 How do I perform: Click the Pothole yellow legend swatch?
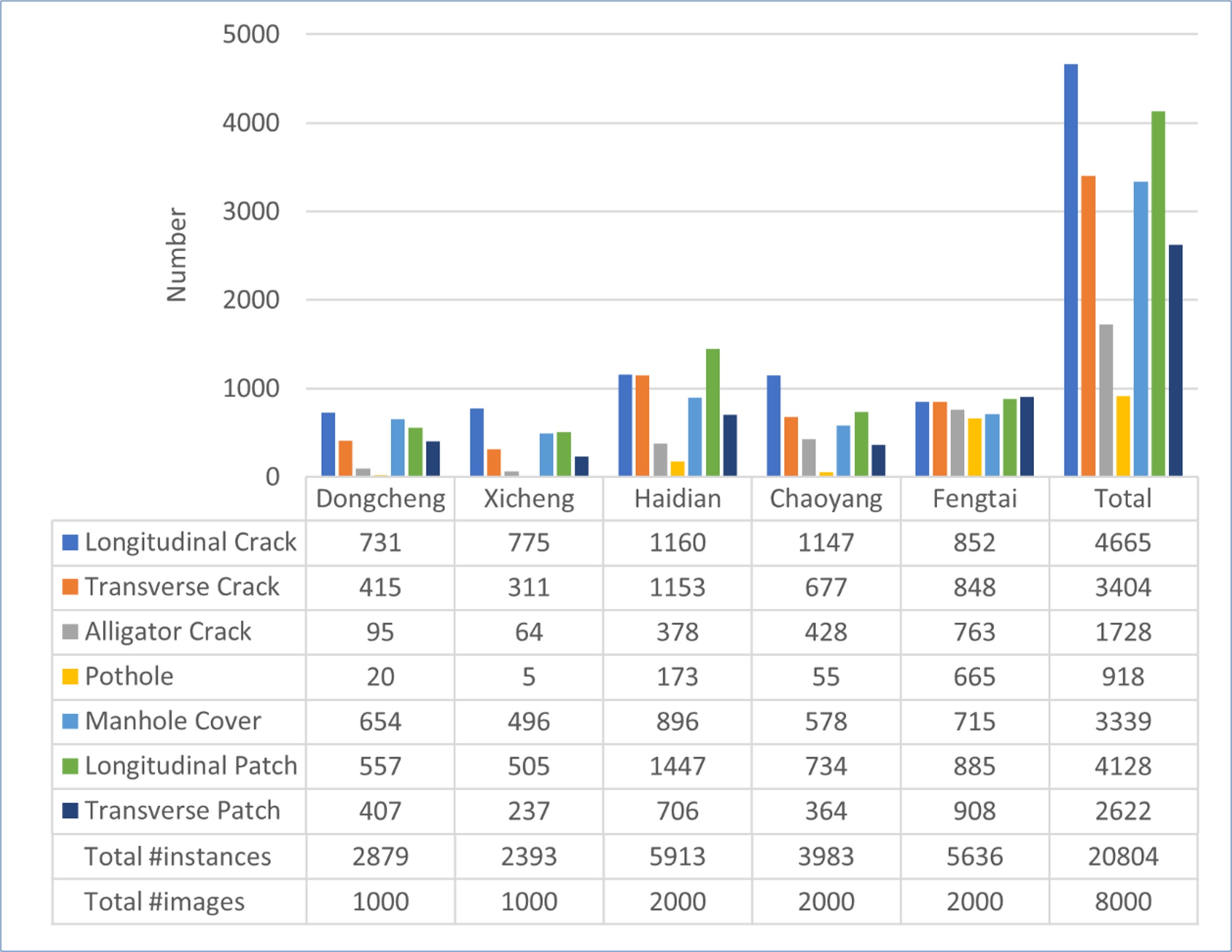pos(70,676)
